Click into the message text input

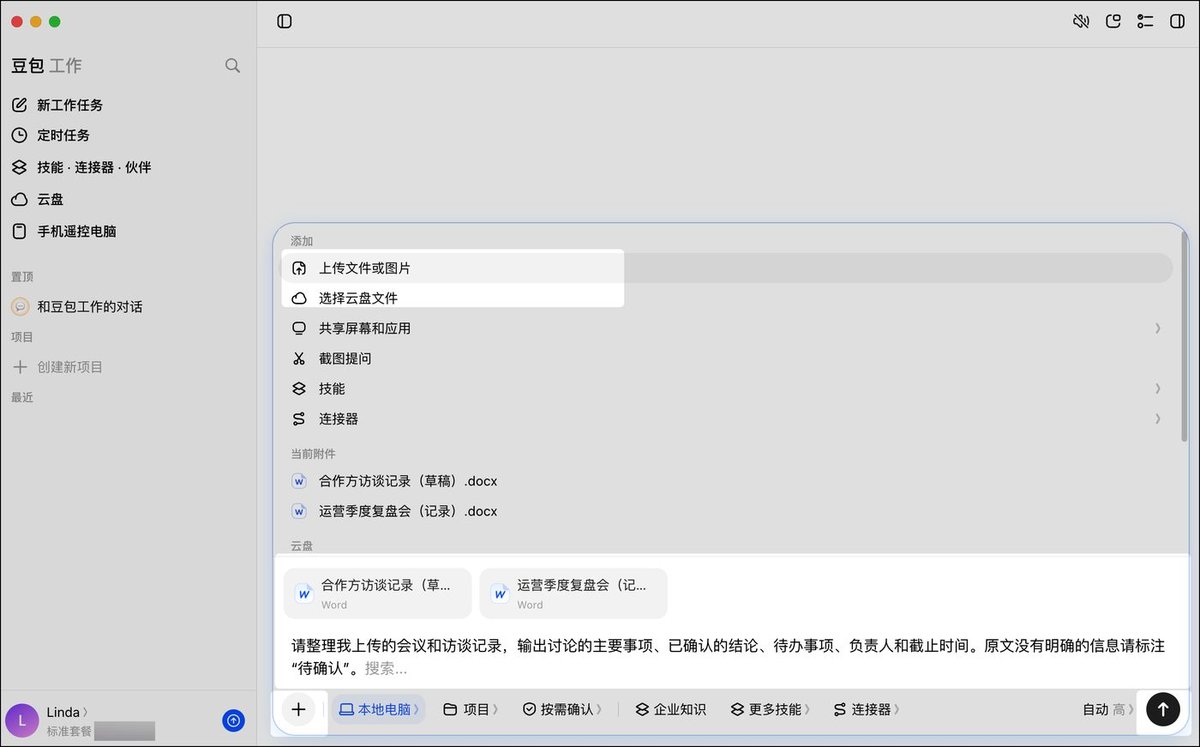[728, 656]
